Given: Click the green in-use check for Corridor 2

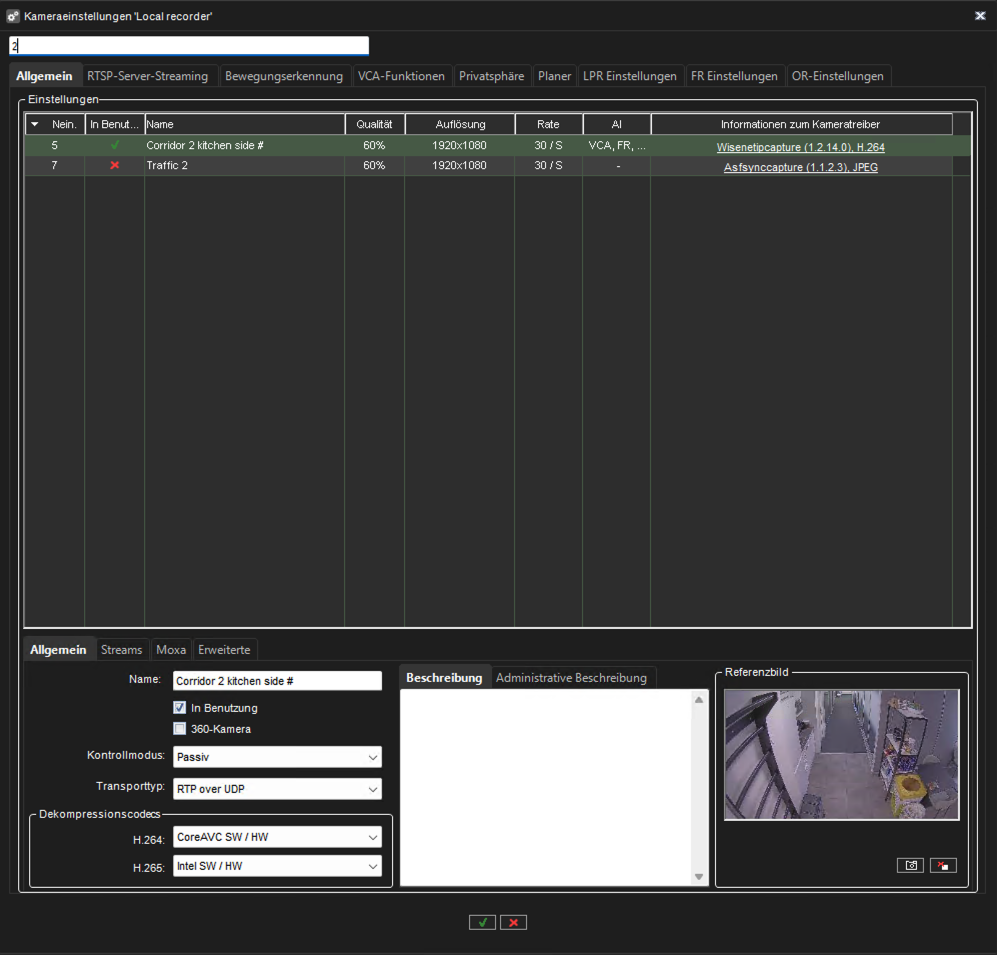Looking at the screenshot, I should 114,144.
